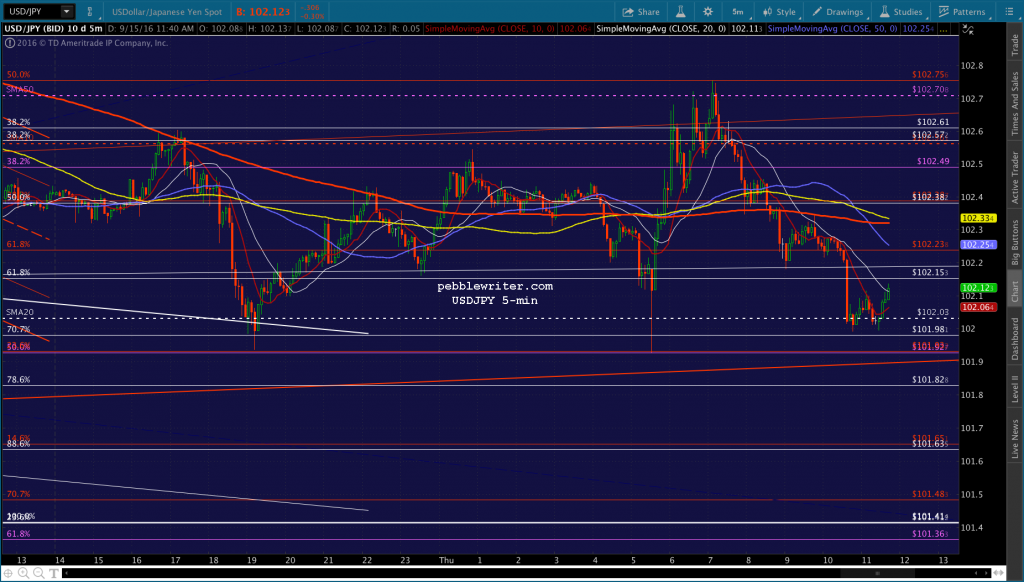Screen dimensions: 1024x582
Task: Click the red 102.06 price bubble
Action: click(978, 307)
